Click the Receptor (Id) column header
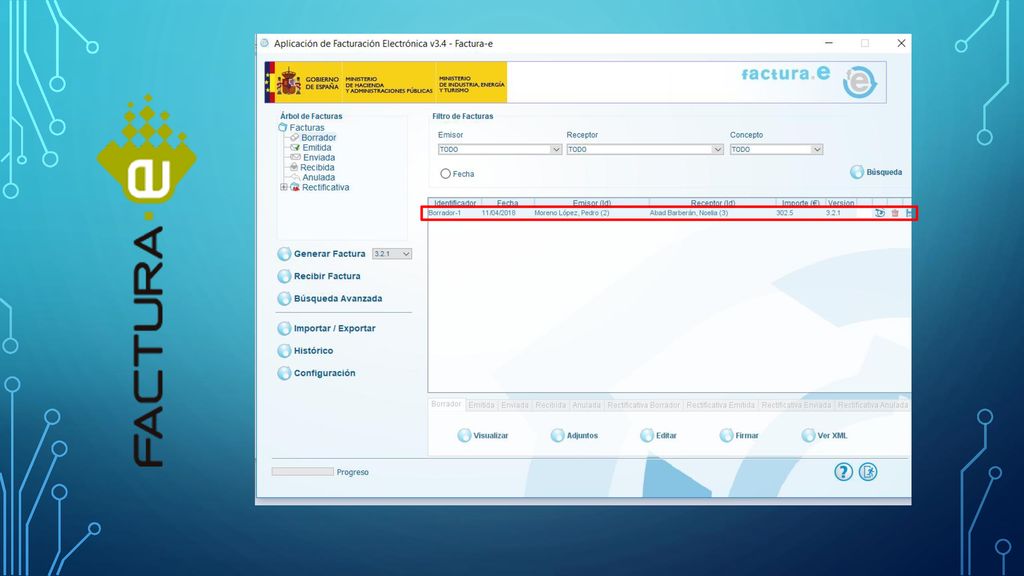Viewport: 1024px width, 576px height. tap(712, 203)
